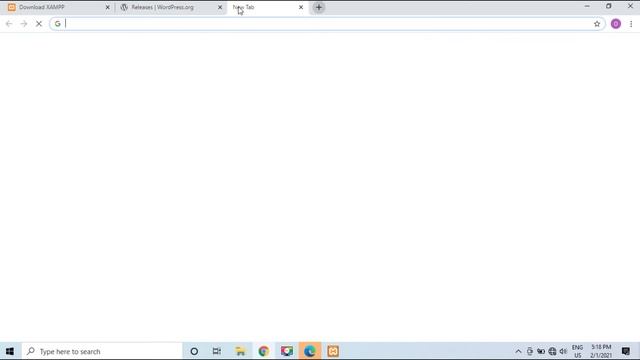Open the taskbar clock and date

[x=601, y=351]
